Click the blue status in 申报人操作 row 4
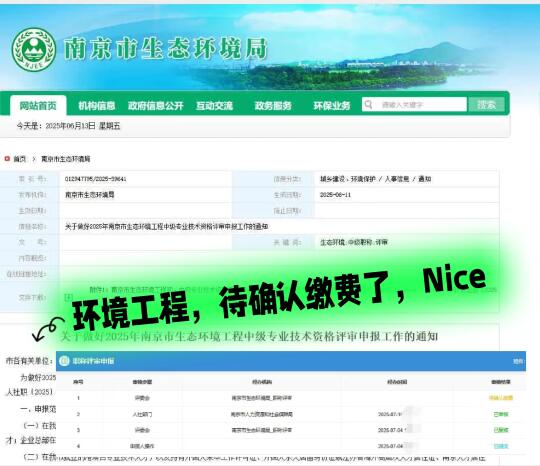Image resolution: width=540 pixels, height=466 pixels. tap(501, 446)
